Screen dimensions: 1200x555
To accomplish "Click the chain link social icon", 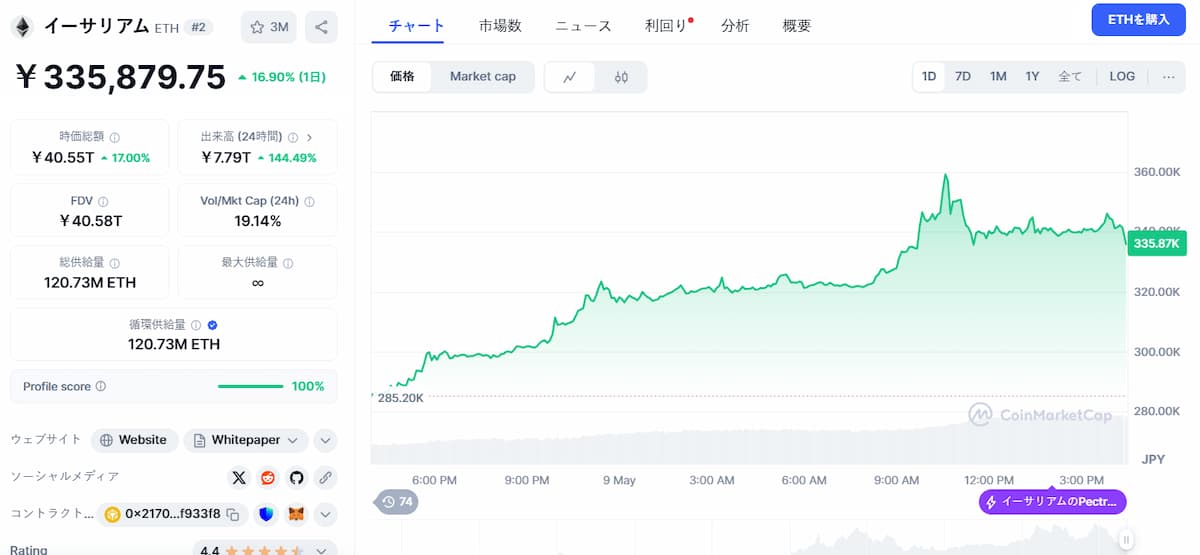I will [x=325, y=477].
